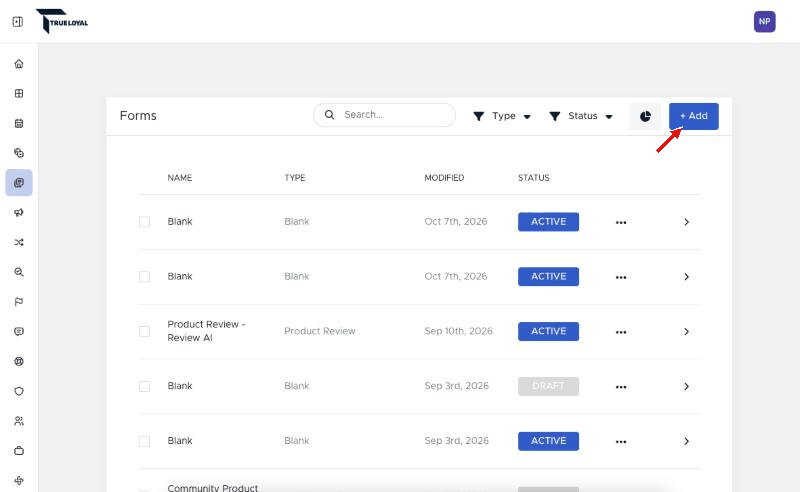Open the calendar sidebar icon
Viewport: 800px width, 492px height.
19,123
